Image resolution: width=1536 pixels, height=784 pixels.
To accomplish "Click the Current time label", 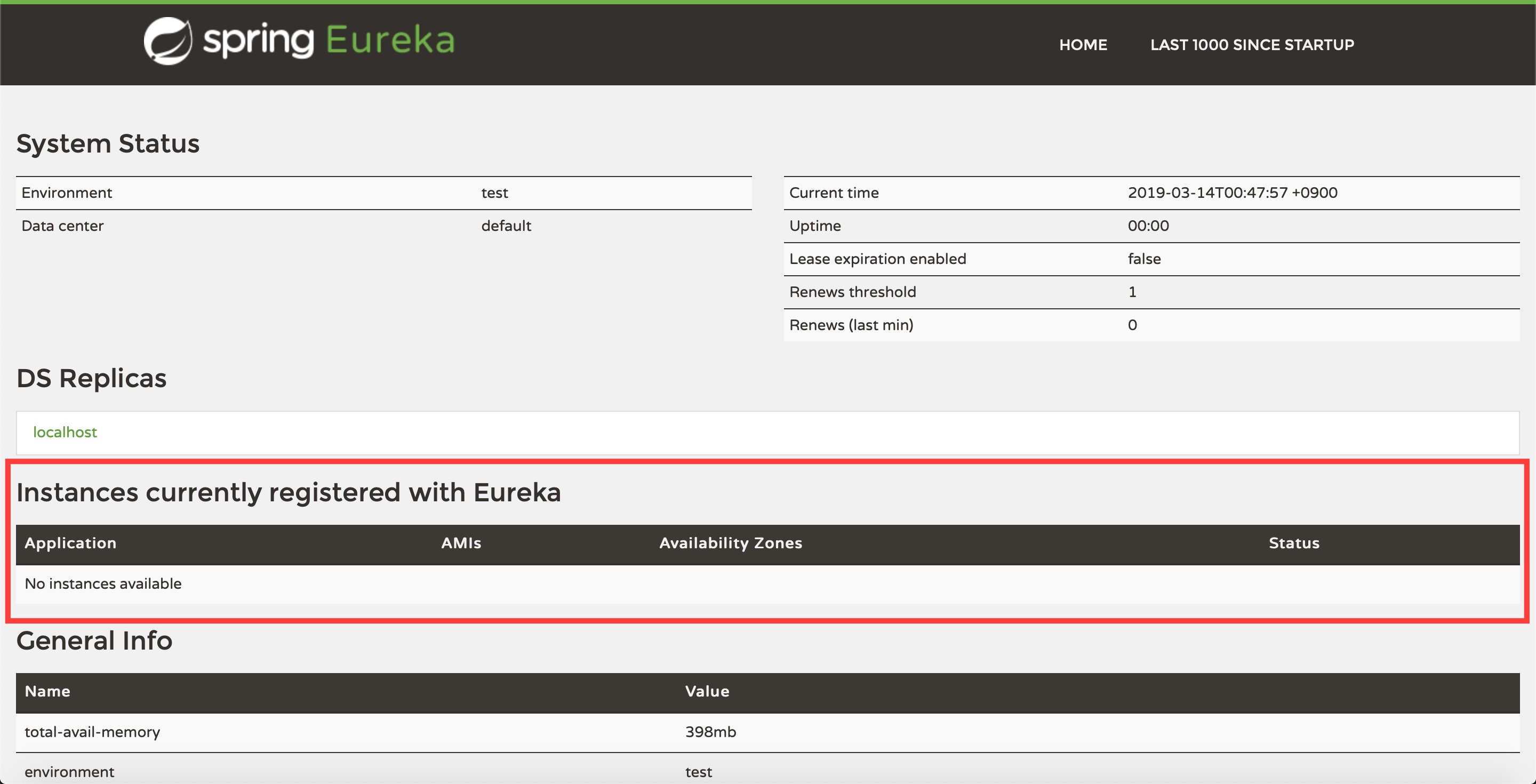I will tap(834, 193).
